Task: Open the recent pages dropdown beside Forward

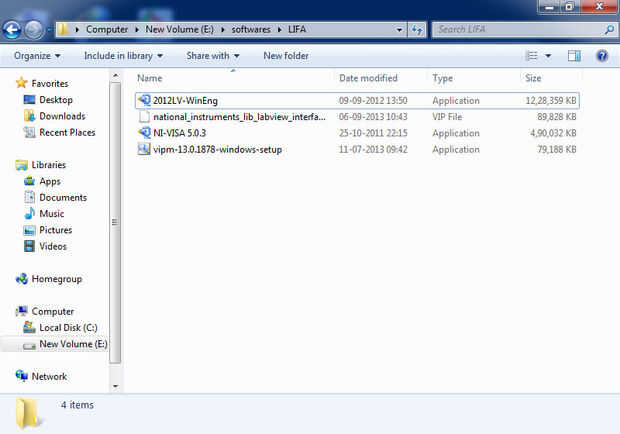Action: [49, 30]
